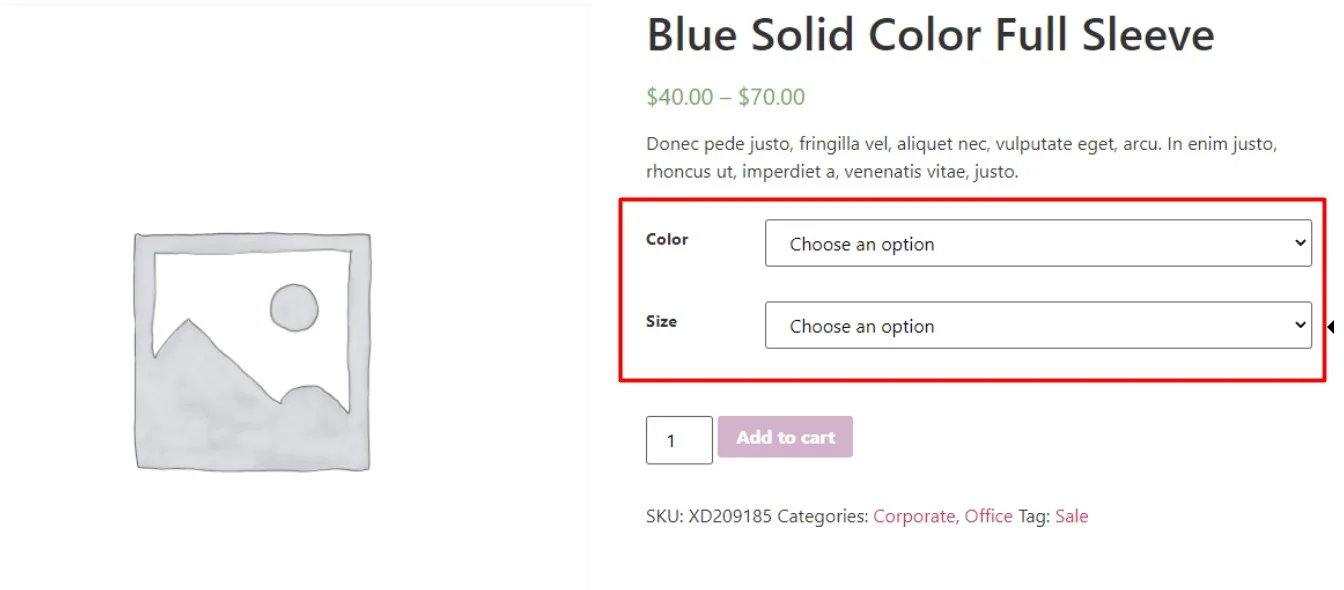Focus the quantity input field
Image resolution: width=1344 pixels, height=590 pixels.
(679, 440)
